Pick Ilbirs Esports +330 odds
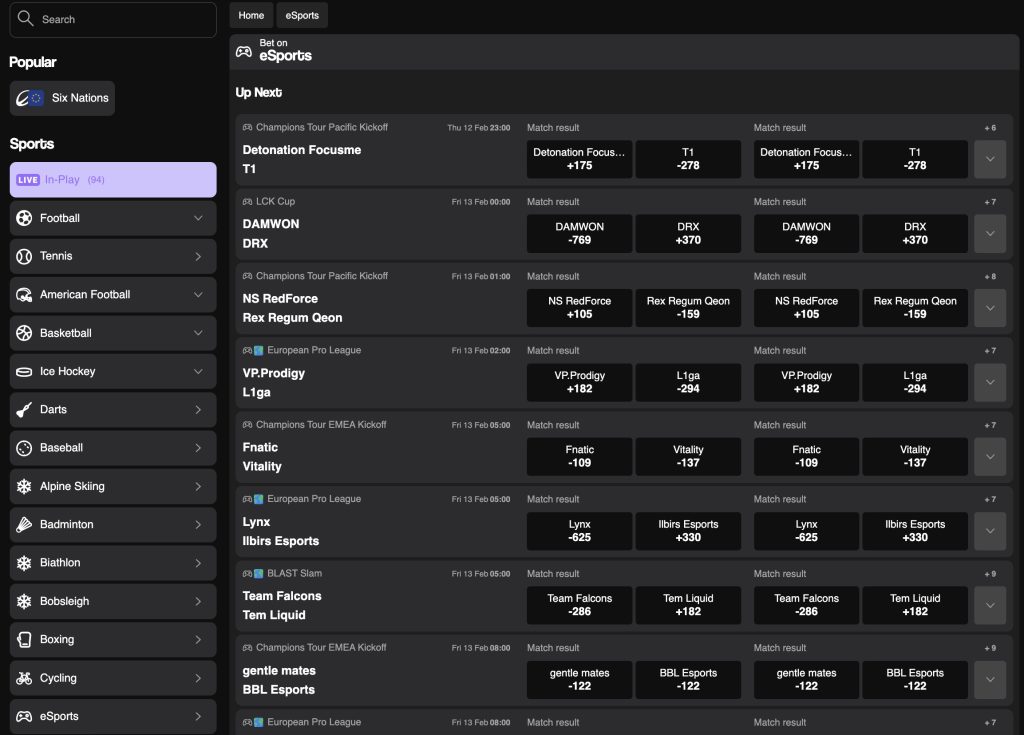 click(x=688, y=531)
